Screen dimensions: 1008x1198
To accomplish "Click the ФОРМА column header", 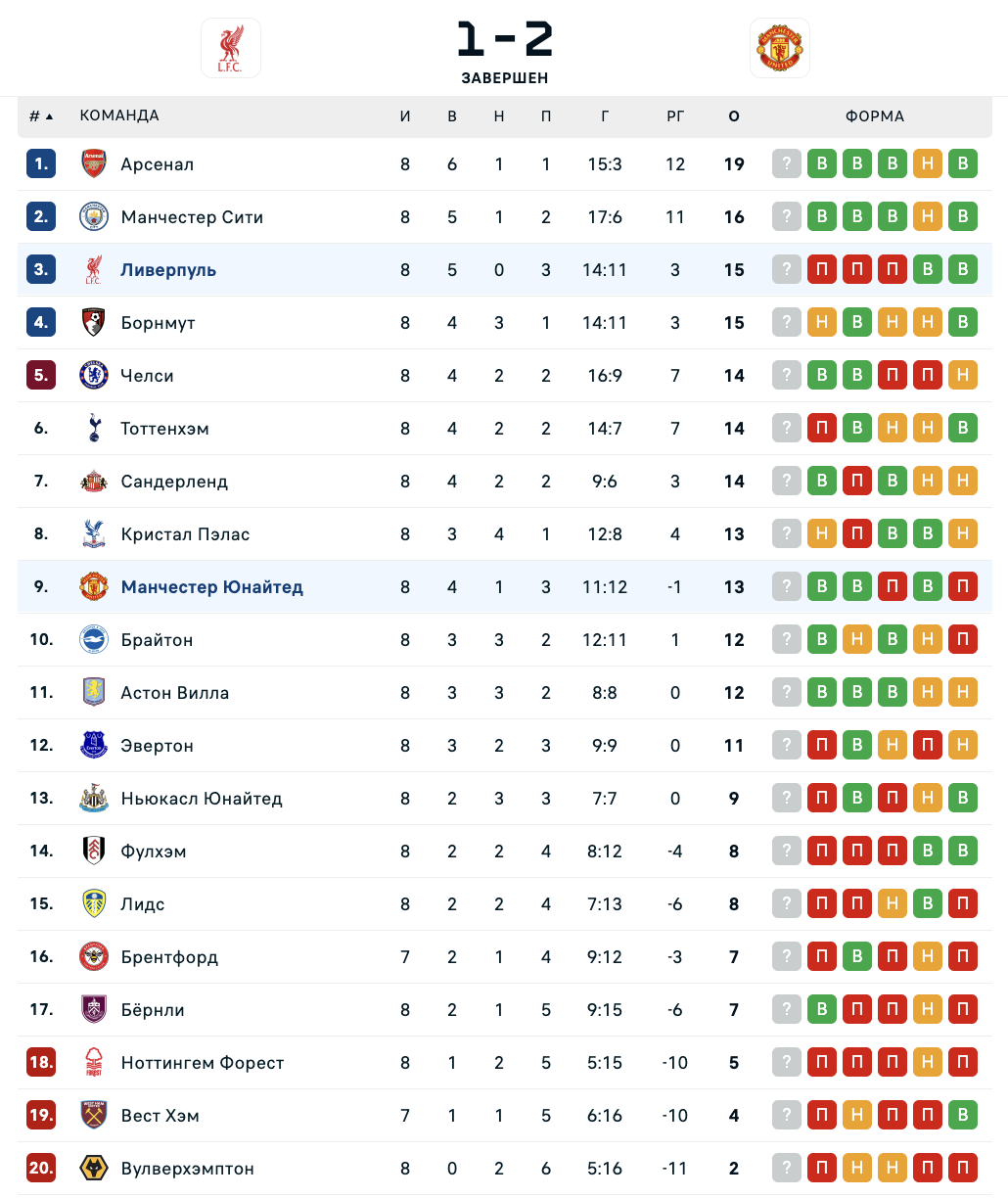I will tap(875, 116).
